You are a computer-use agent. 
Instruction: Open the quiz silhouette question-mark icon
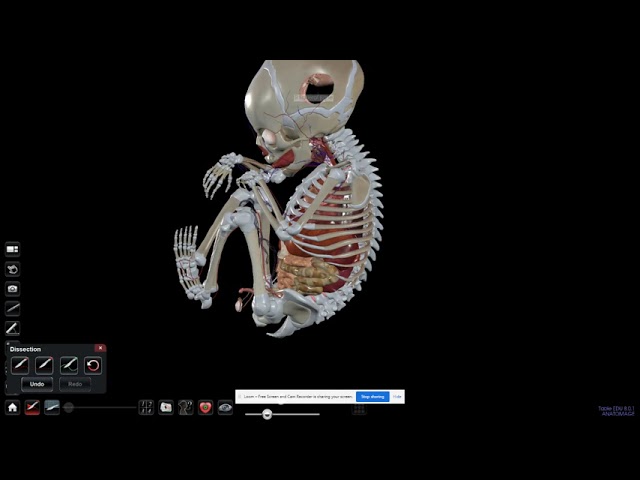coord(185,407)
